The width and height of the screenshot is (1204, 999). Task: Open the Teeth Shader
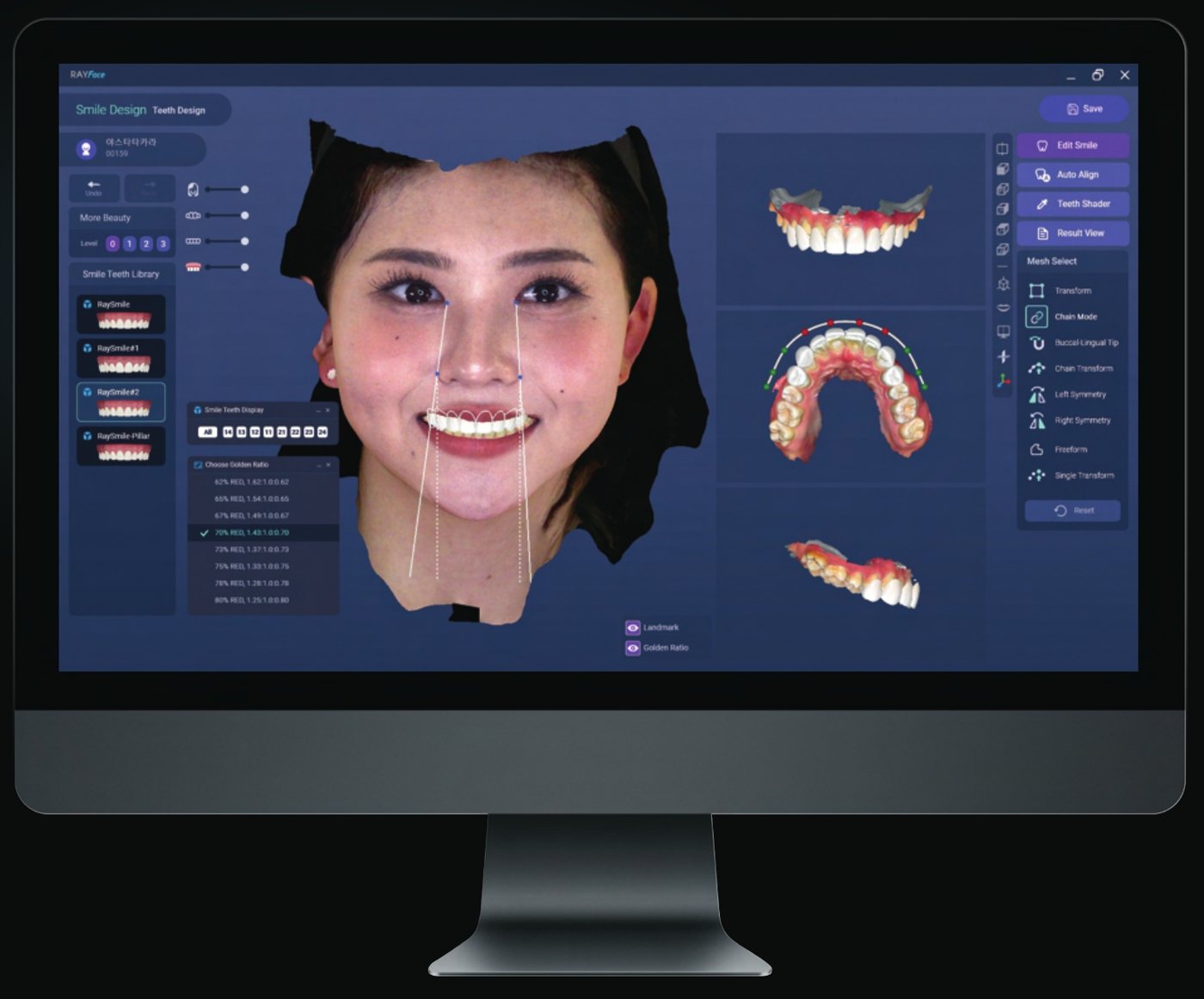1072,204
